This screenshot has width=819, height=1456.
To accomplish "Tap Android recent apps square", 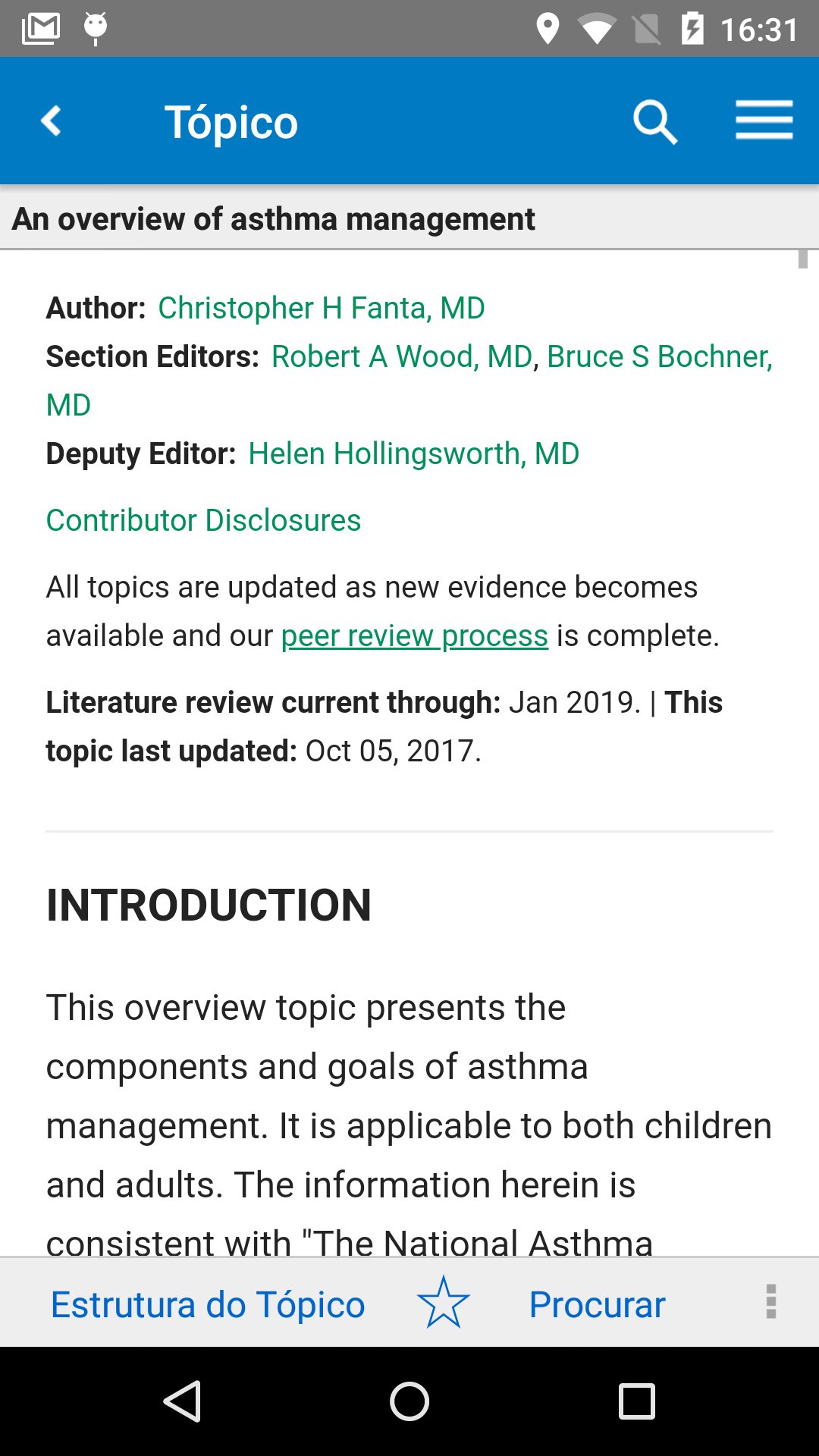I will [637, 1401].
